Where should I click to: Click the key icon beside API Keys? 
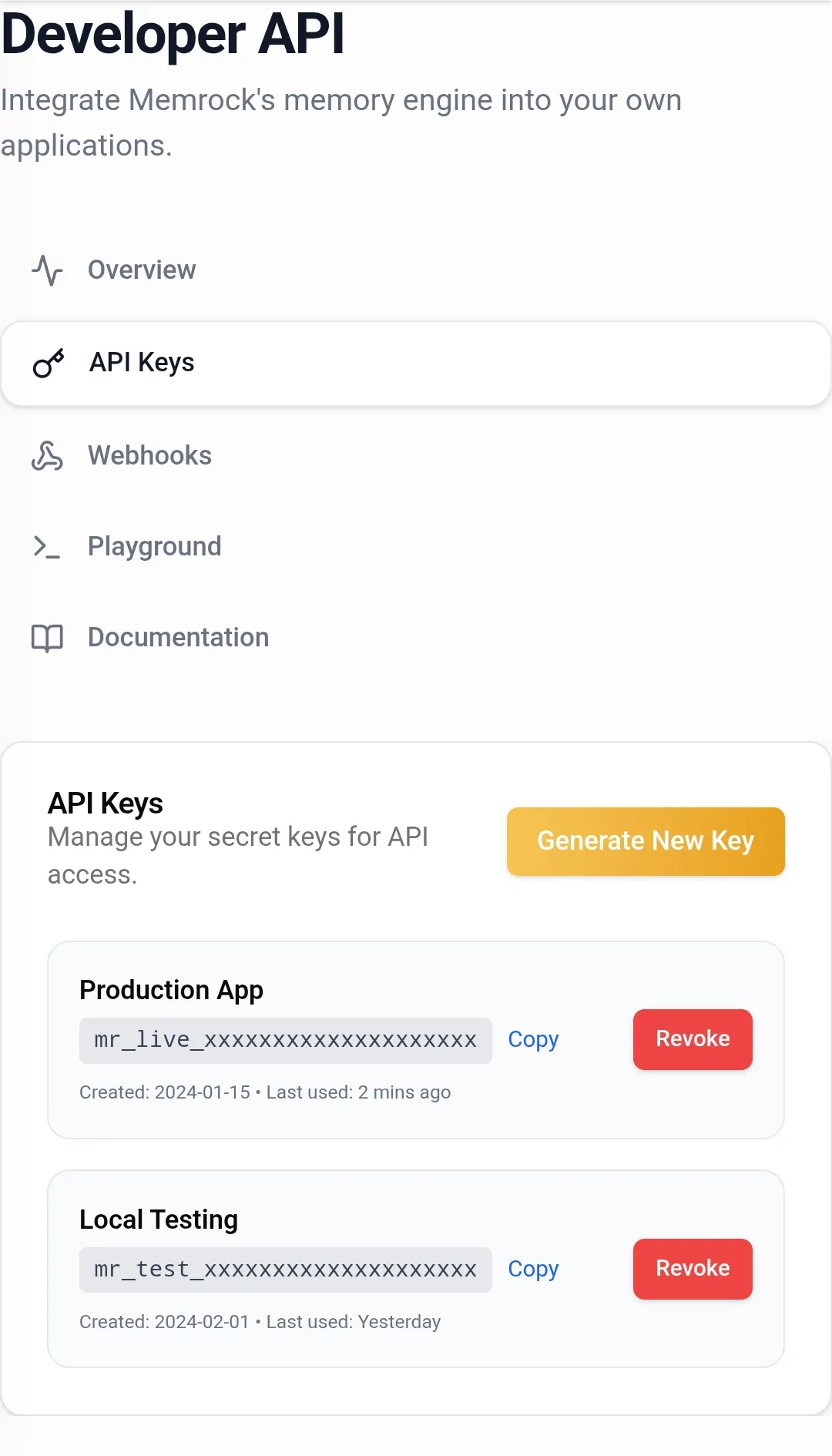click(x=49, y=363)
